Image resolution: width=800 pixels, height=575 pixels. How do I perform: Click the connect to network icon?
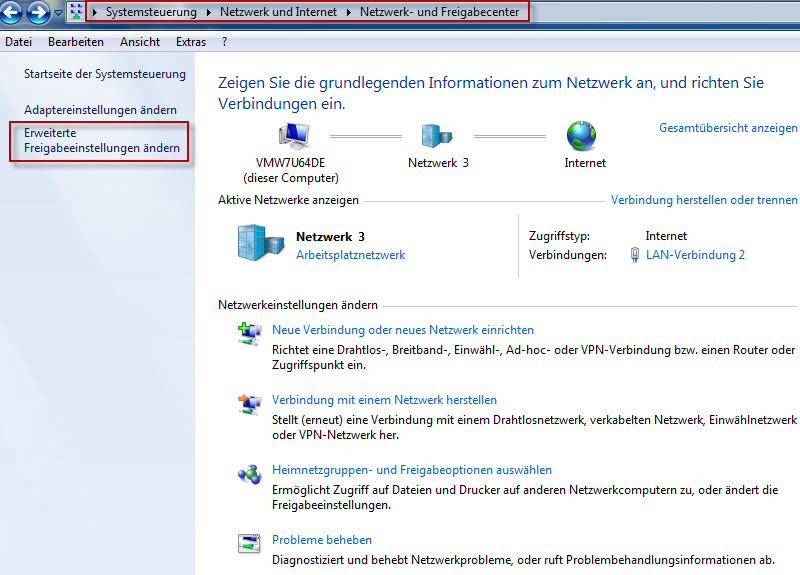click(249, 404)
